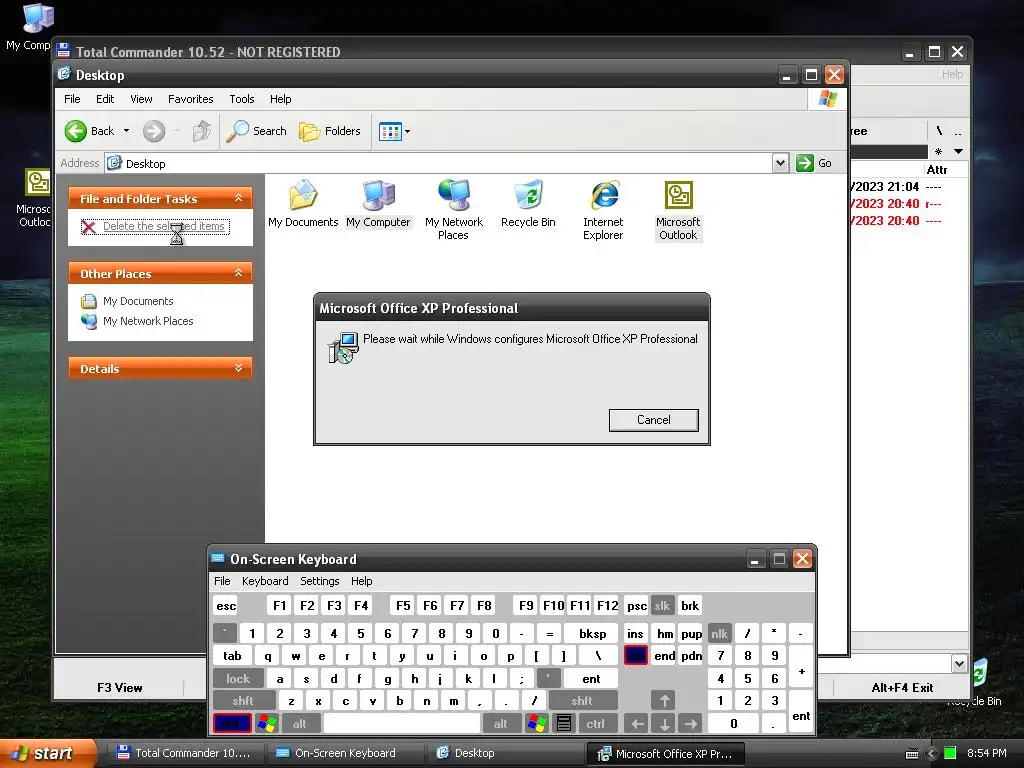This screenshot has height=768, width=1024.
Task: Open My Documents link in Other Places
Action: pos(138,301)
